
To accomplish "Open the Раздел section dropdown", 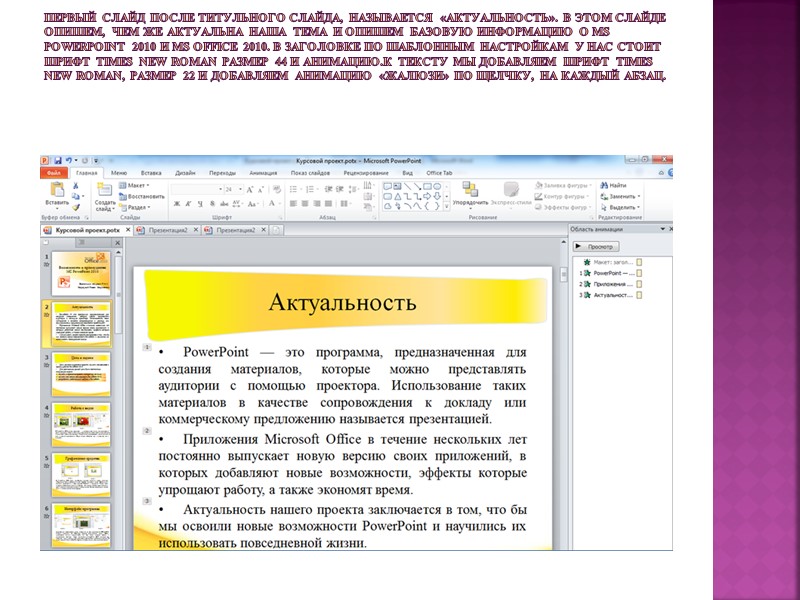I will click(135, 207).
